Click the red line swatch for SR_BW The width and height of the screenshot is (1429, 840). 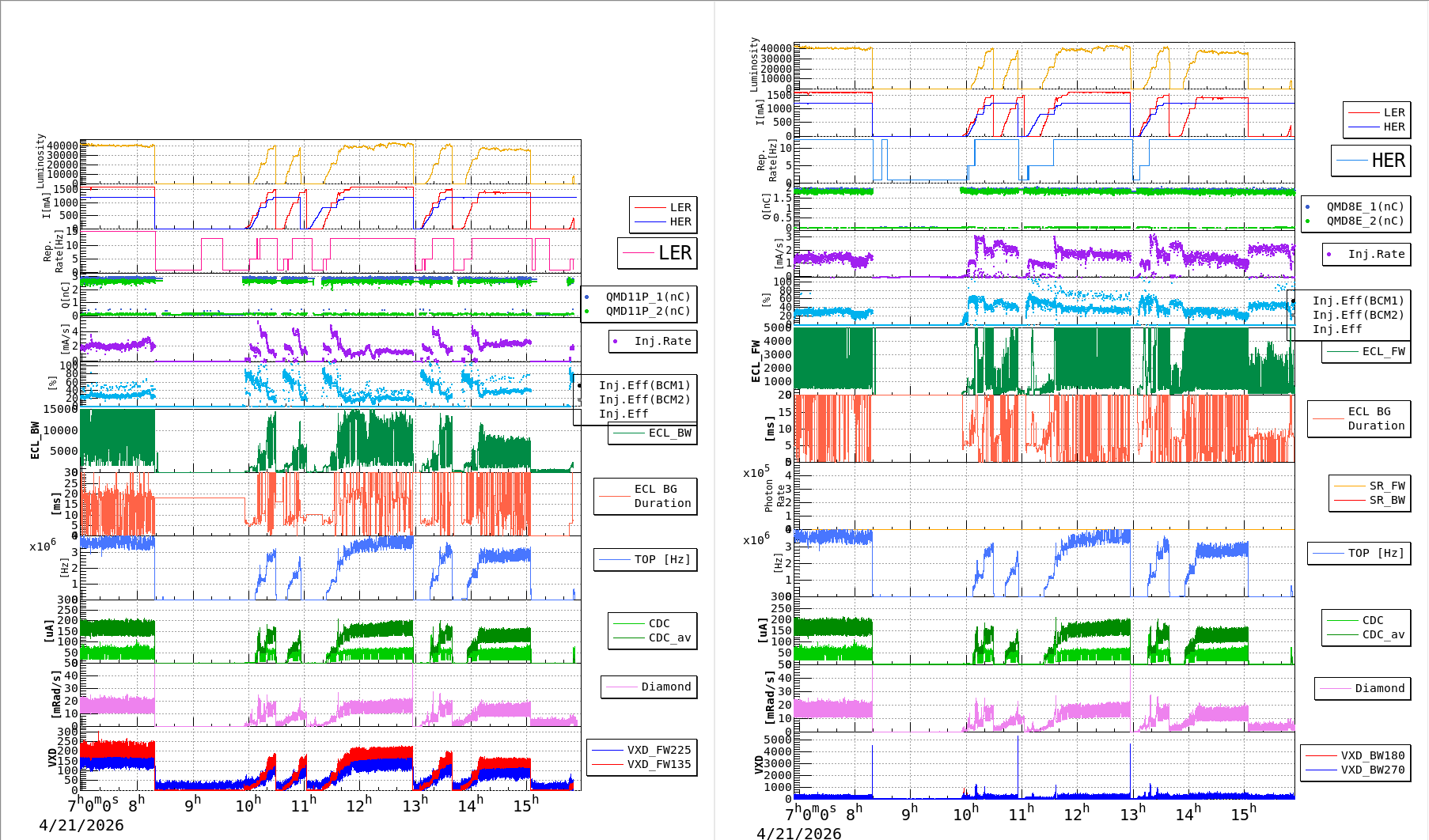click(x=1349, y=500)
